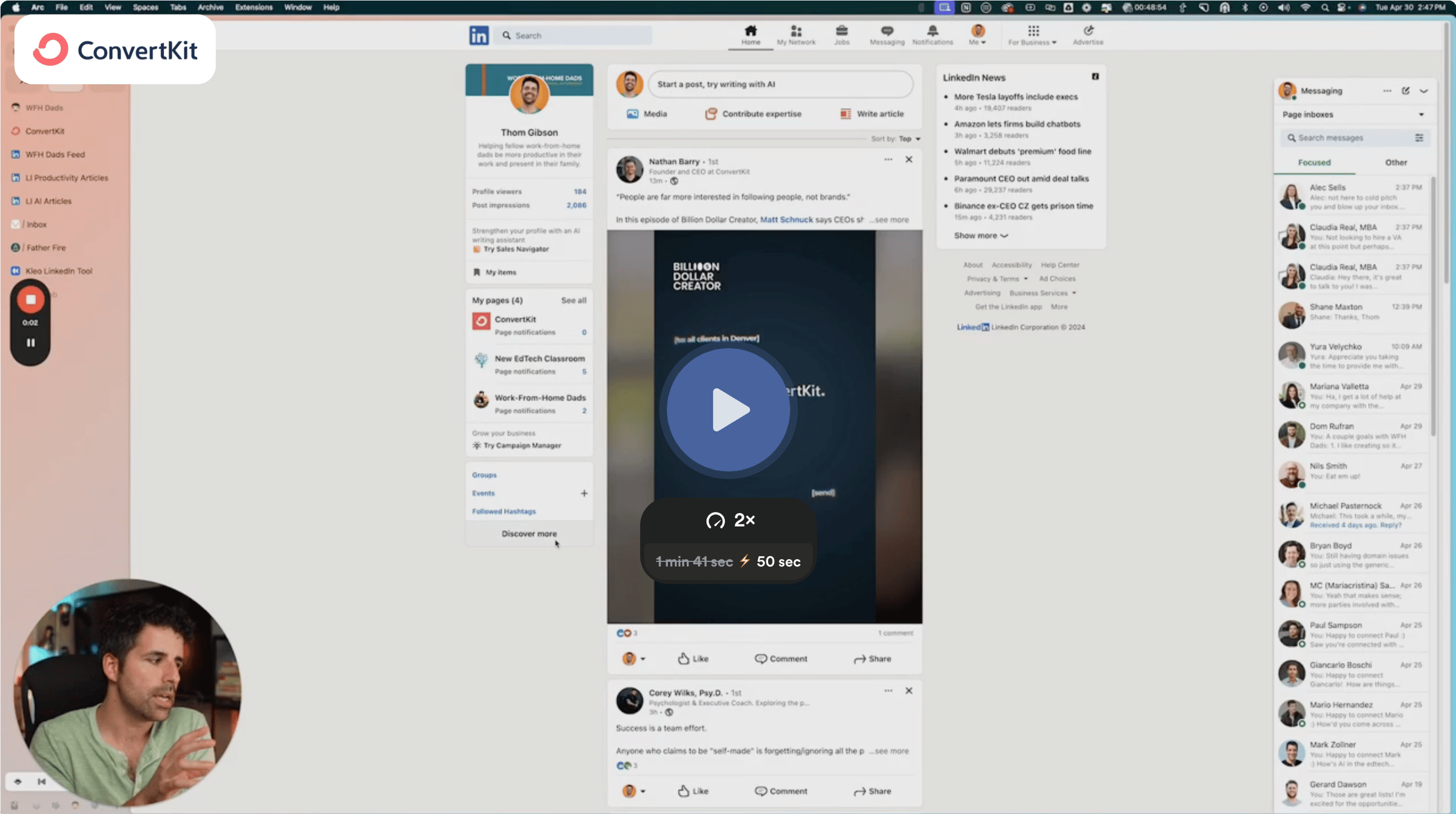Screen dimensions: 1456x814
Task: Open the Jobs briefcase icon
Action: click(x=841, y=35)
